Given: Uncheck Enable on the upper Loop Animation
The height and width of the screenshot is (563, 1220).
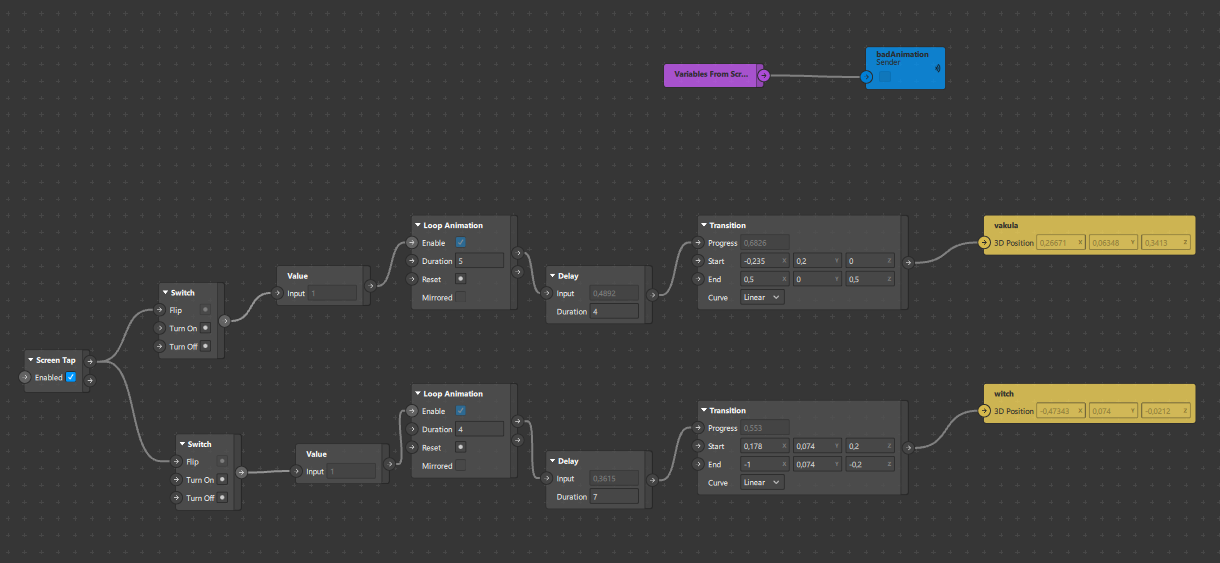Looking at the screenshot, I should pos(460,243).
